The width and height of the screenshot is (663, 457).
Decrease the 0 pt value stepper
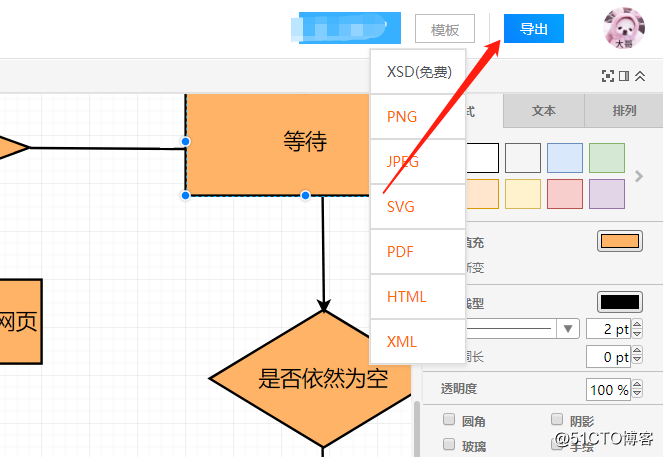(637, 361)
